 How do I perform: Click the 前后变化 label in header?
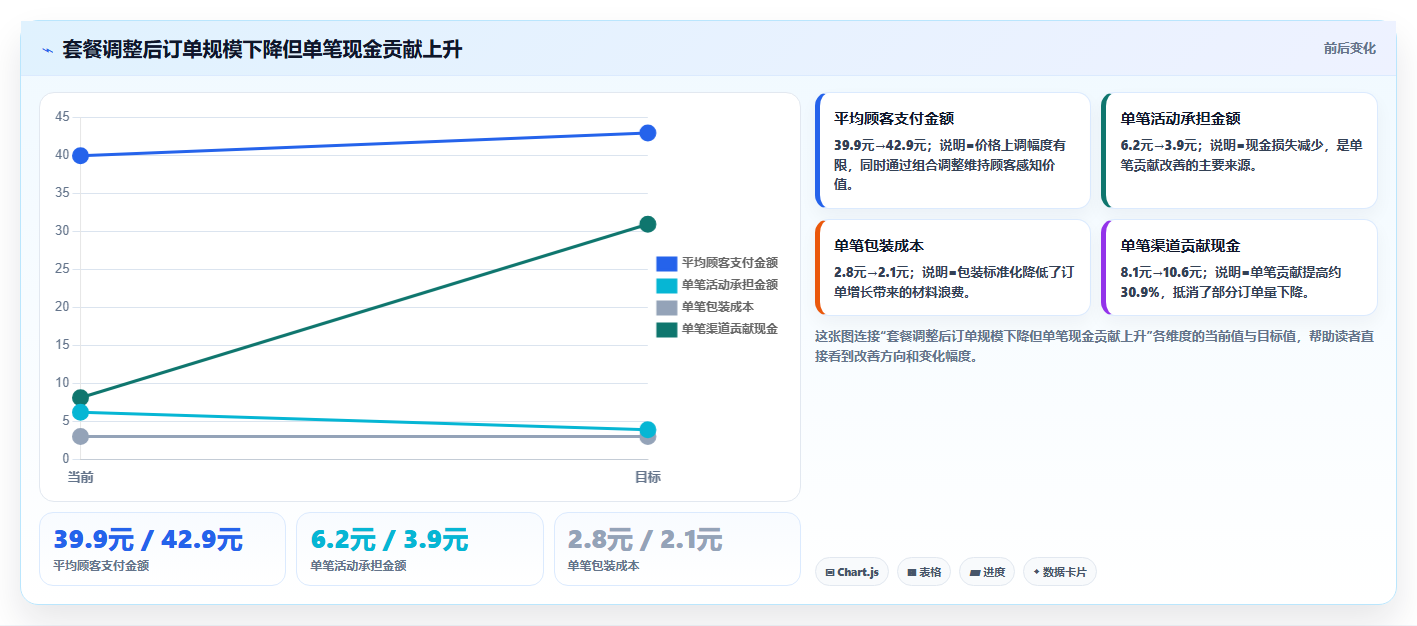[x=1349, y=48]
